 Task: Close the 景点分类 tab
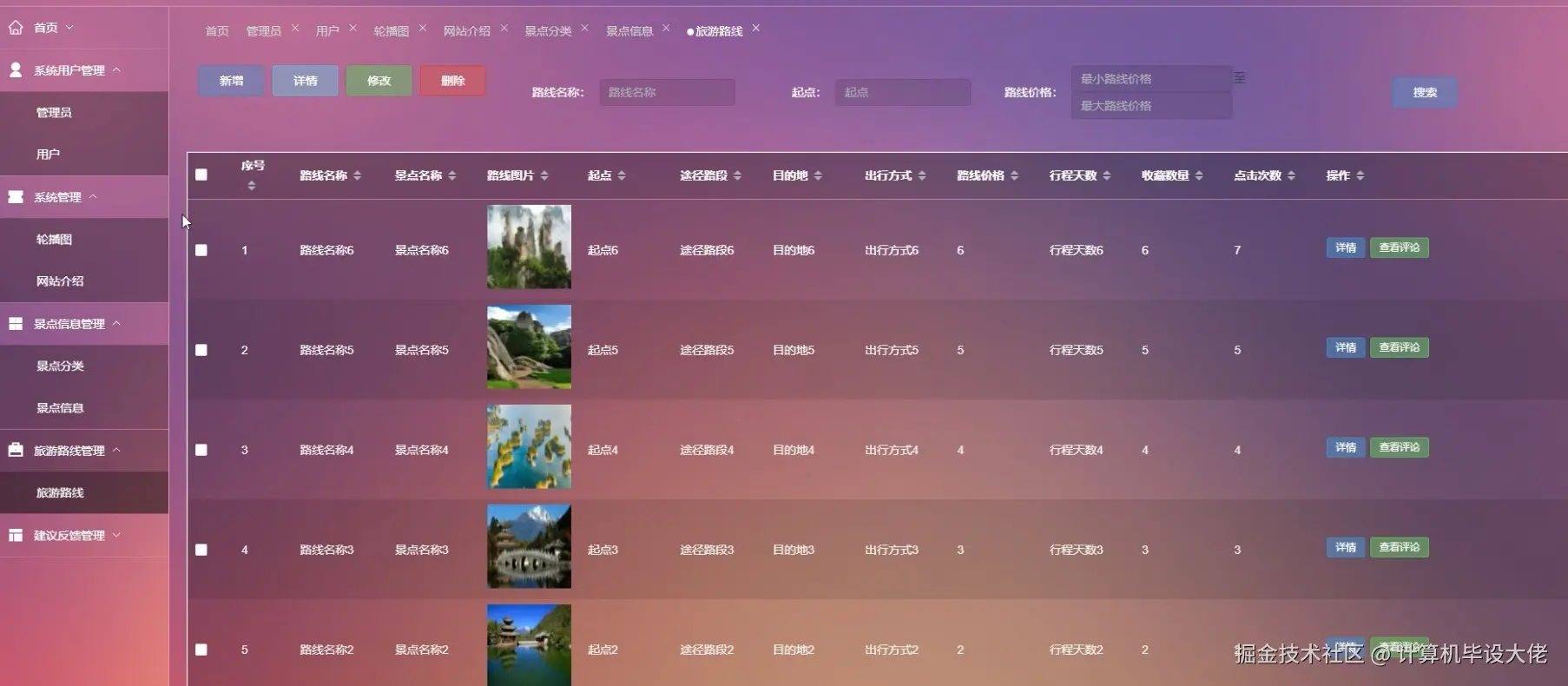[x=585, y=28]
